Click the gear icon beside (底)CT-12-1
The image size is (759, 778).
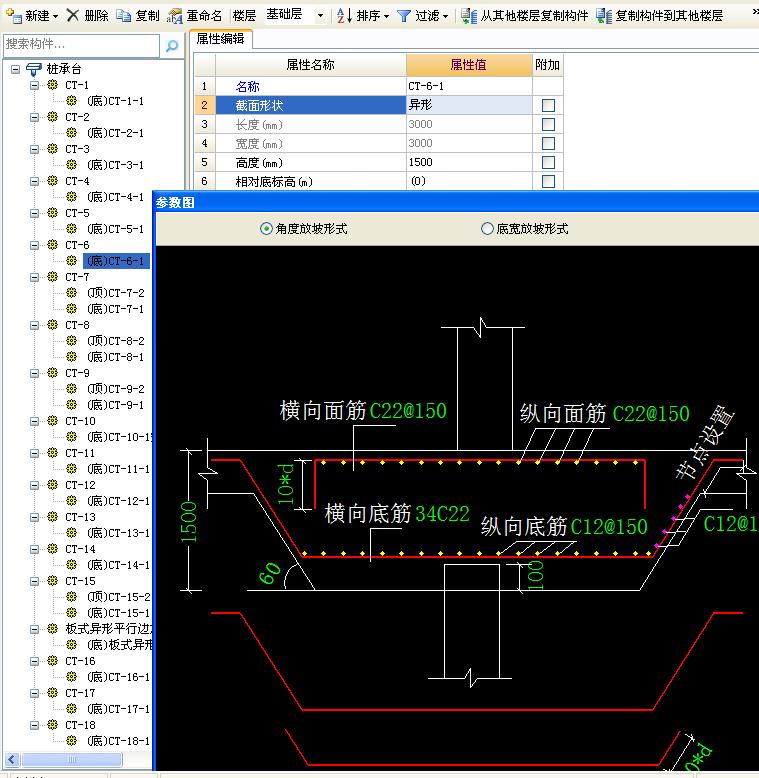point(71,501)
